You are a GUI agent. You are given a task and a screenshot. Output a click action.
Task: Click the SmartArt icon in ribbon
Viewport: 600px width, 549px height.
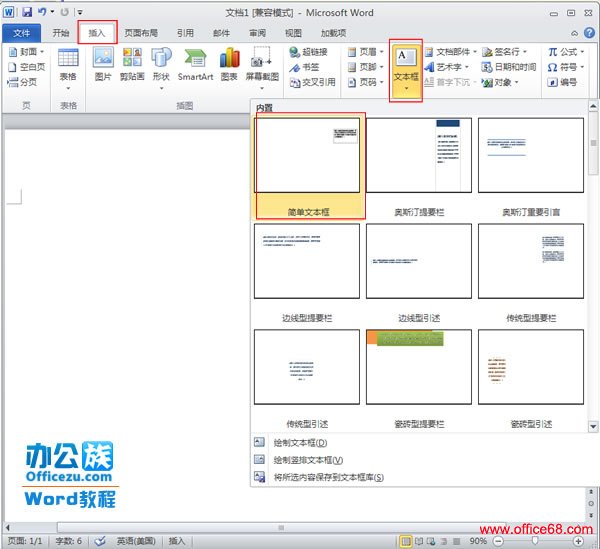(x=195, y=63)
